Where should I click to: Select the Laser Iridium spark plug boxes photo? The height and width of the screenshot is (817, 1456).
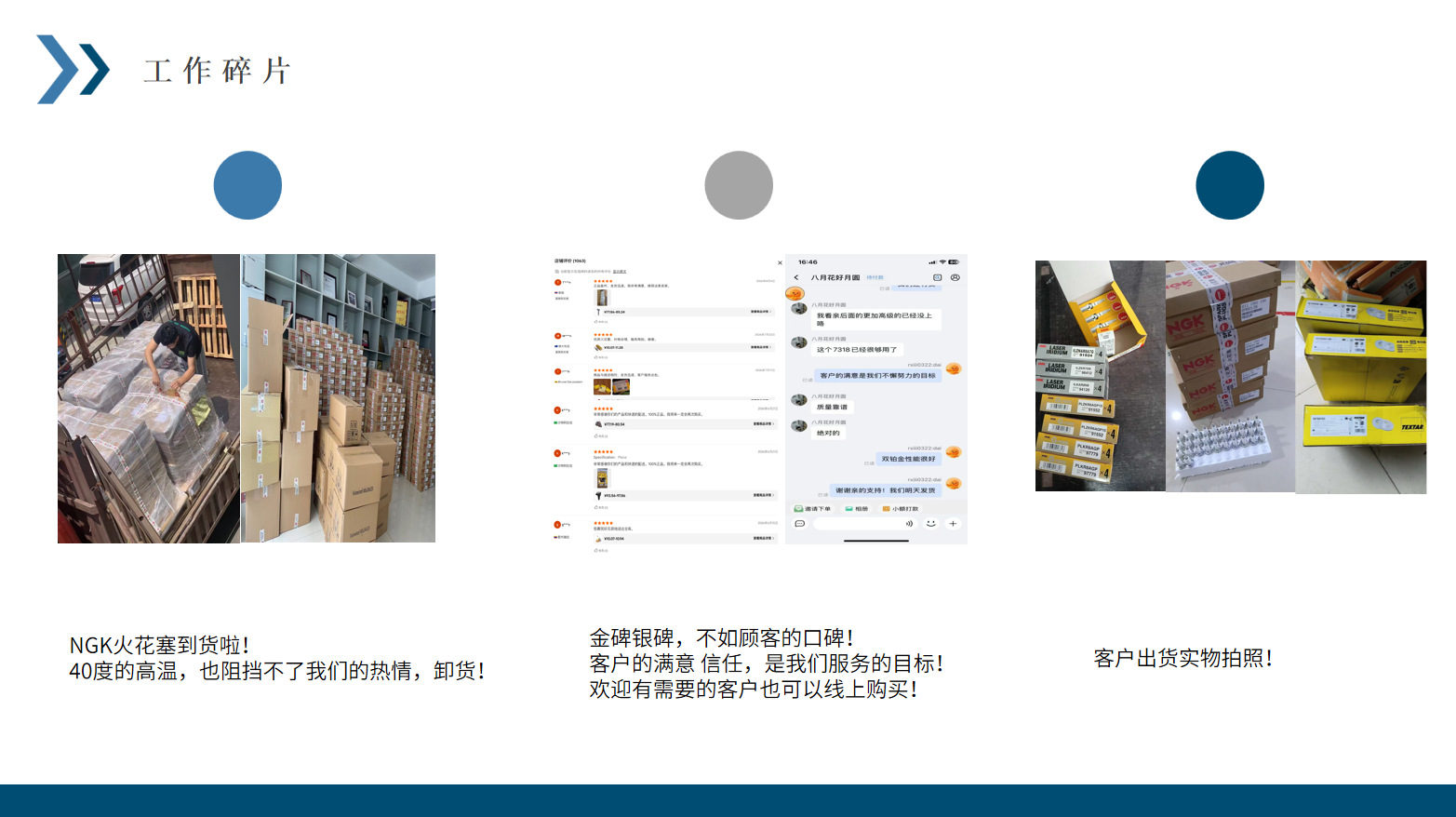pyautogui.click(x=1101, y=376)
